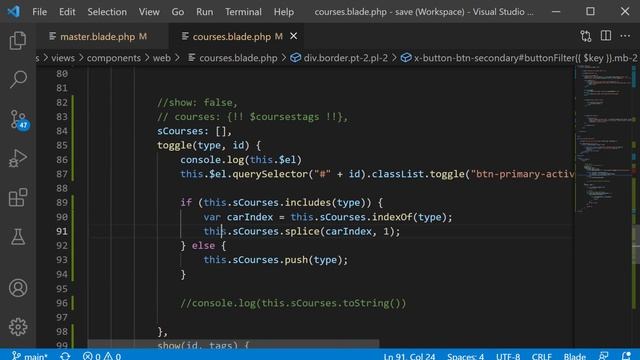Switch to the master.blade.php tab
The image size is (640, 360).
(x=102, y=36)
